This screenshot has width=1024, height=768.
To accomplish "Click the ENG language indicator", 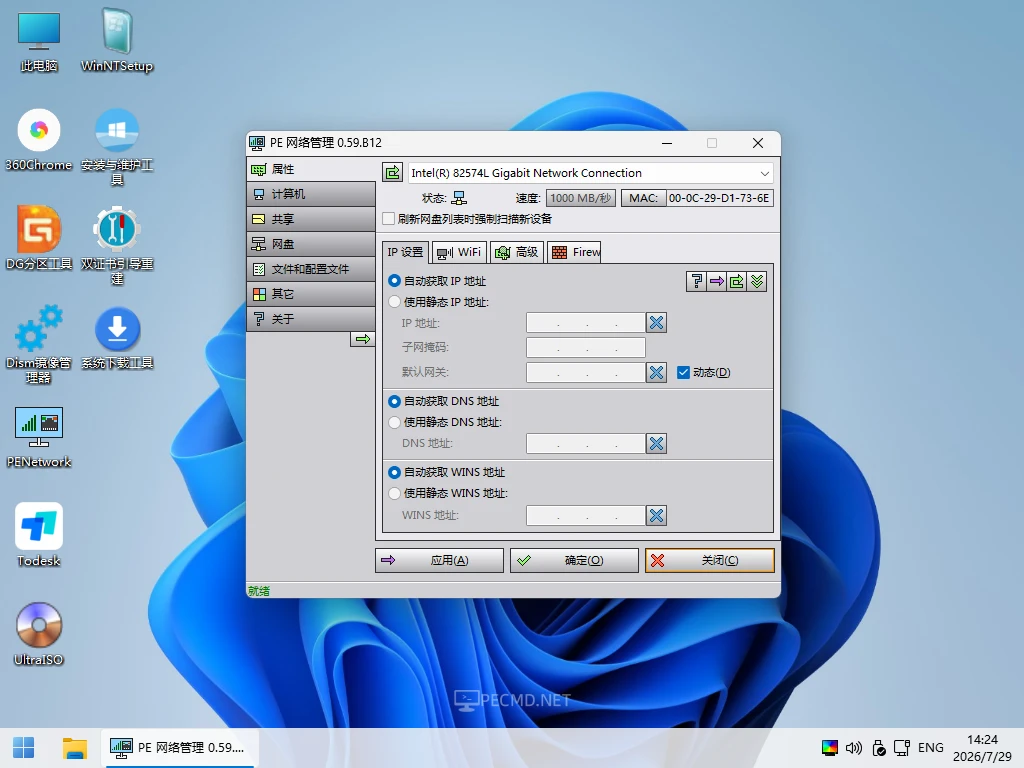I will [931, 748].
